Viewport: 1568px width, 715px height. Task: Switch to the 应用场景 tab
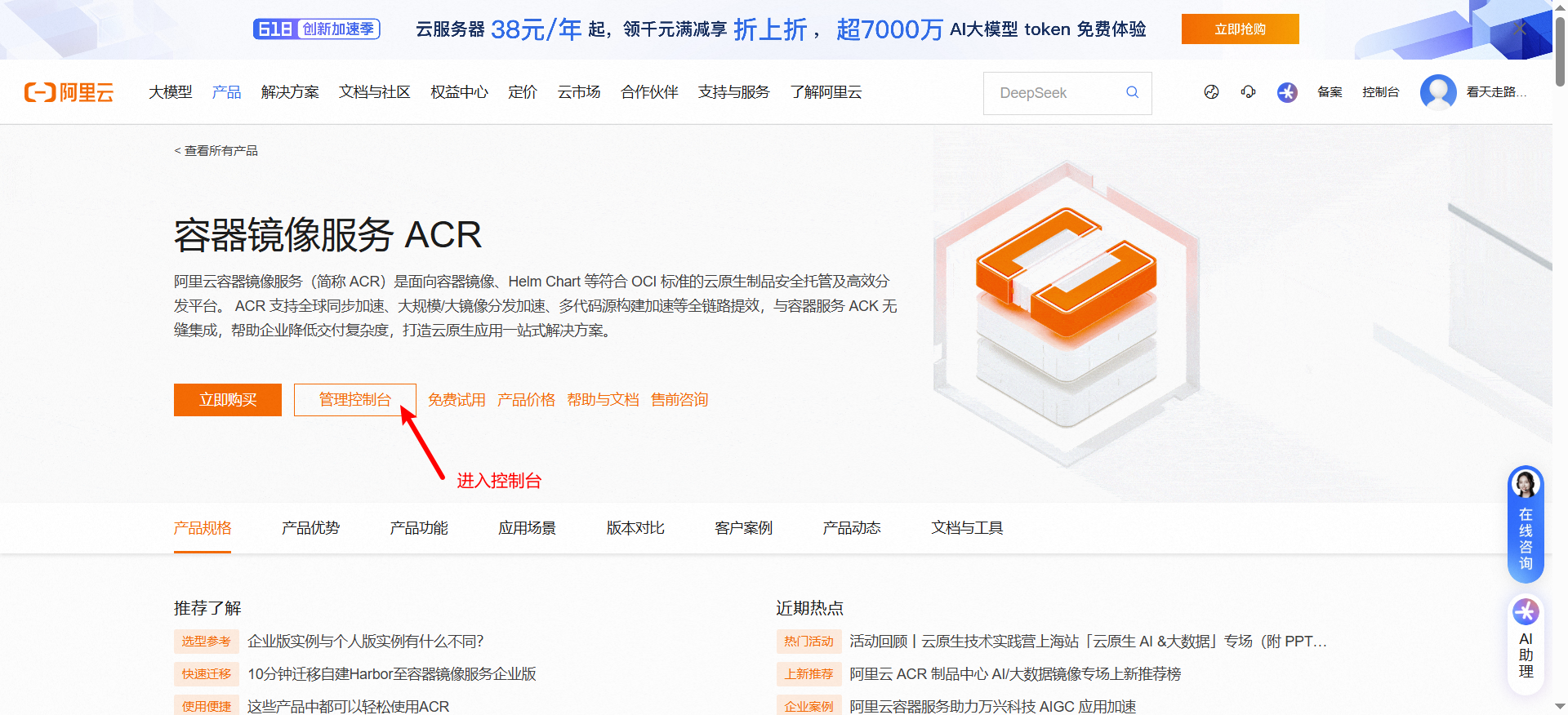(x=527, y=528)
